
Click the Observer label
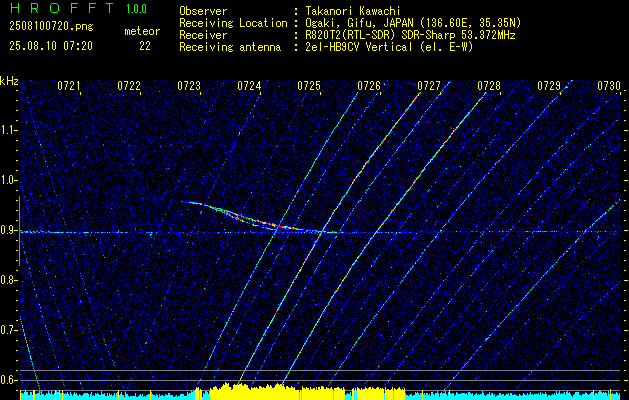203,11
